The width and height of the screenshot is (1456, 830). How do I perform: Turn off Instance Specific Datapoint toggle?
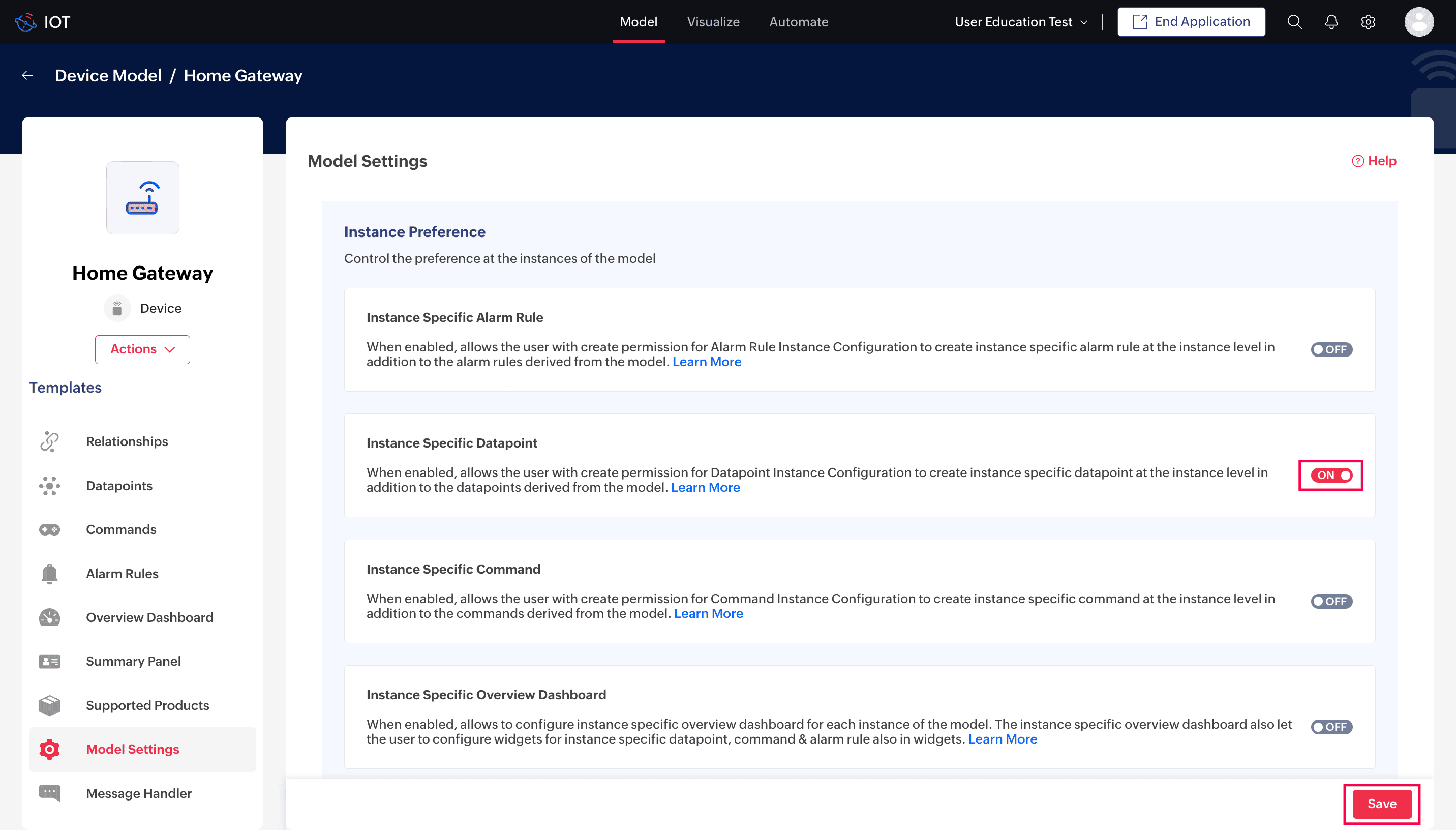point(1331,475)
